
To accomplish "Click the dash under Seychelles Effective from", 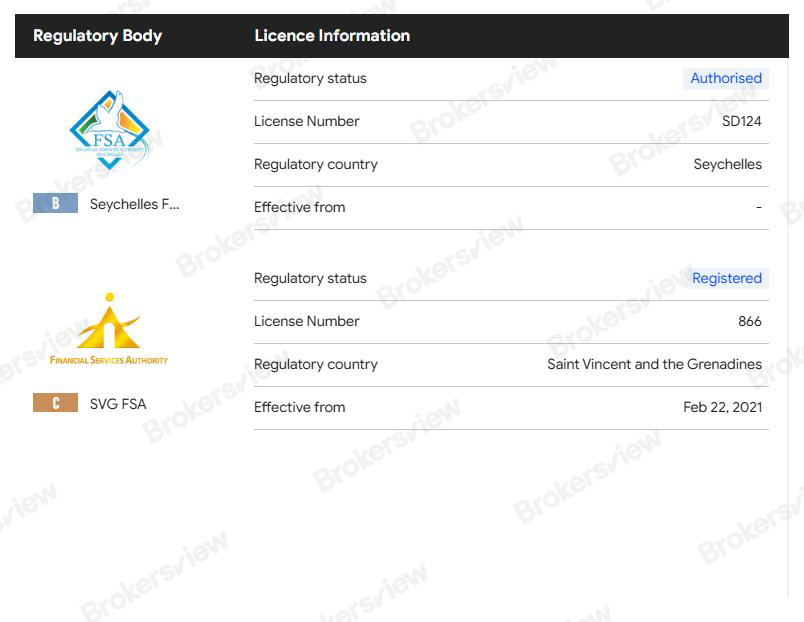I will [758, 207].
